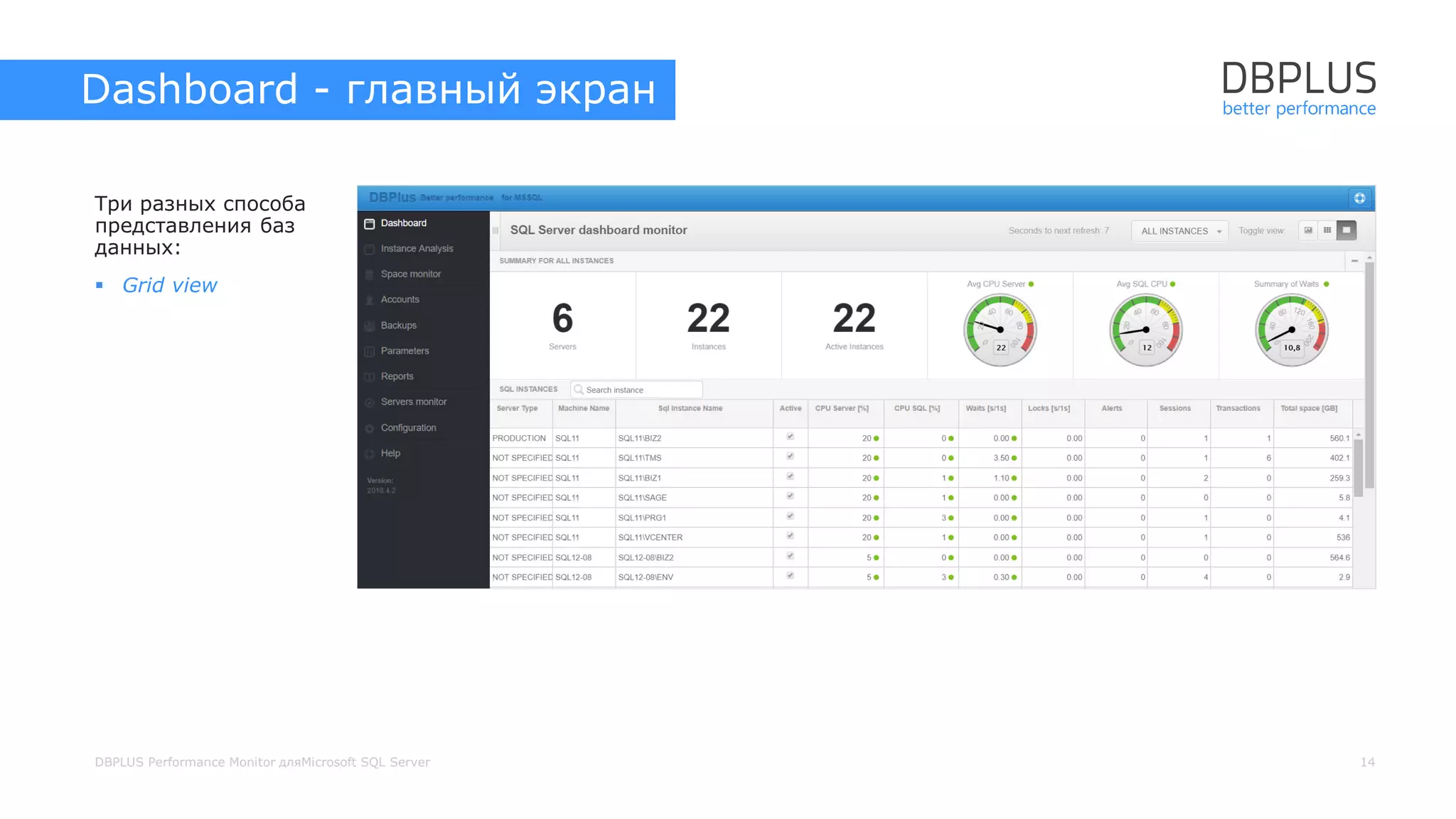Toggle Active checkbox for SQL11\VCENTER

point(790,536)
